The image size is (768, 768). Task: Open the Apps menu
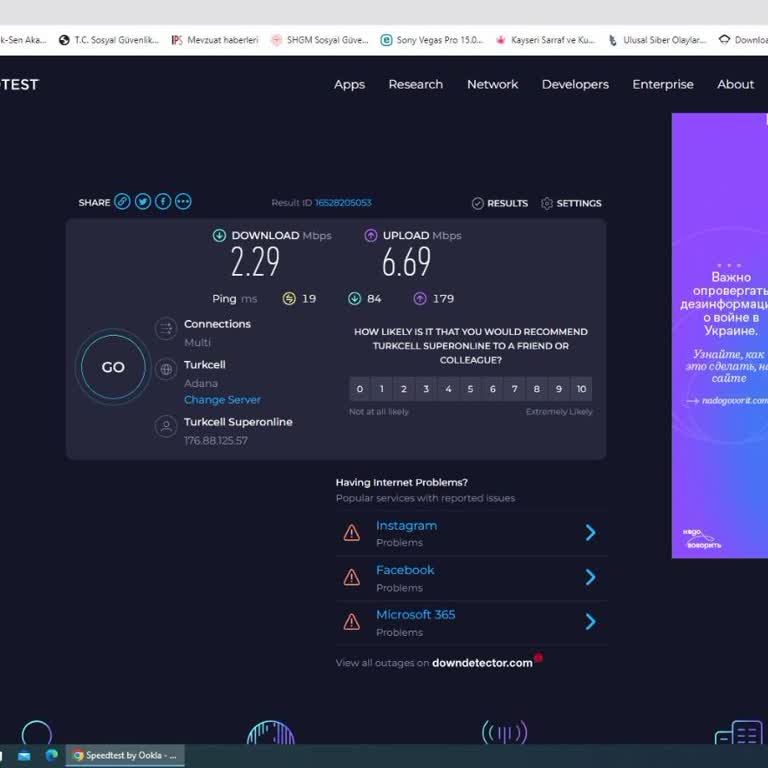349,84
